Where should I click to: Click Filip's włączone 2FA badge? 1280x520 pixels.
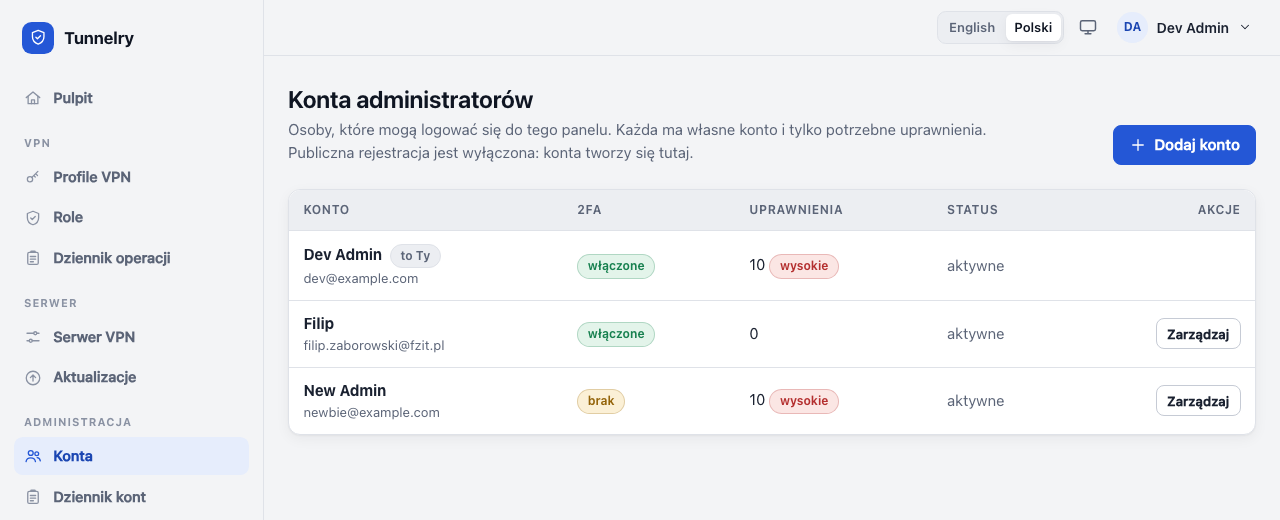point(616,334)
